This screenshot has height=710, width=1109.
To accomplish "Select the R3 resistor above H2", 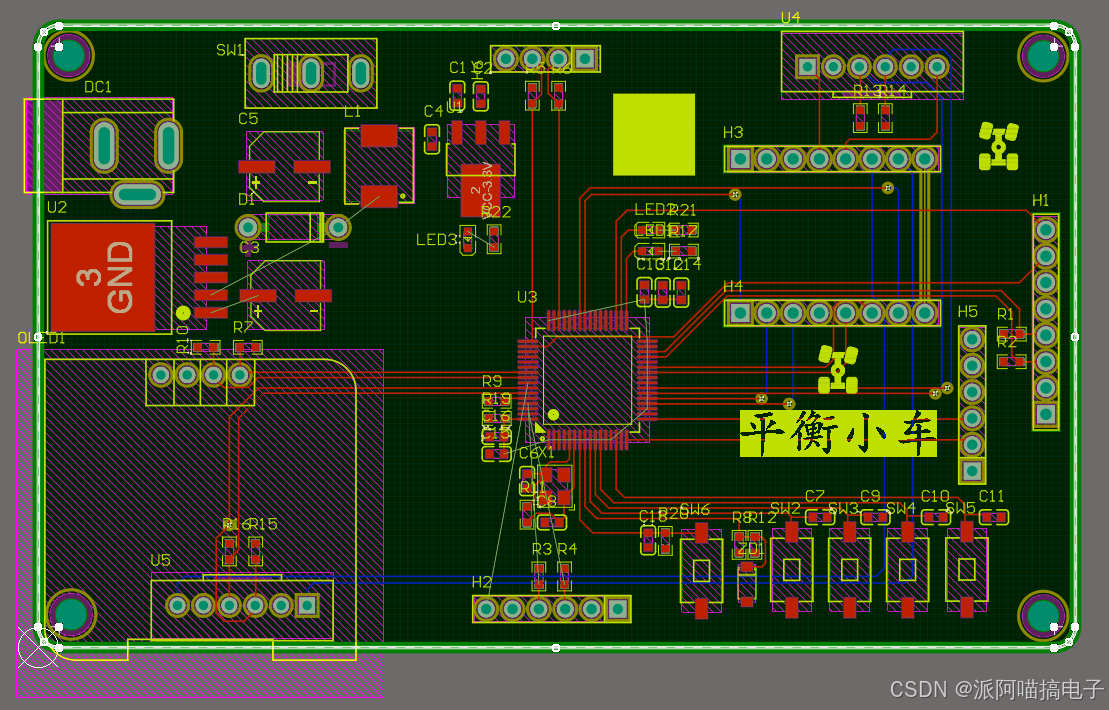I will tap(539, 576).
